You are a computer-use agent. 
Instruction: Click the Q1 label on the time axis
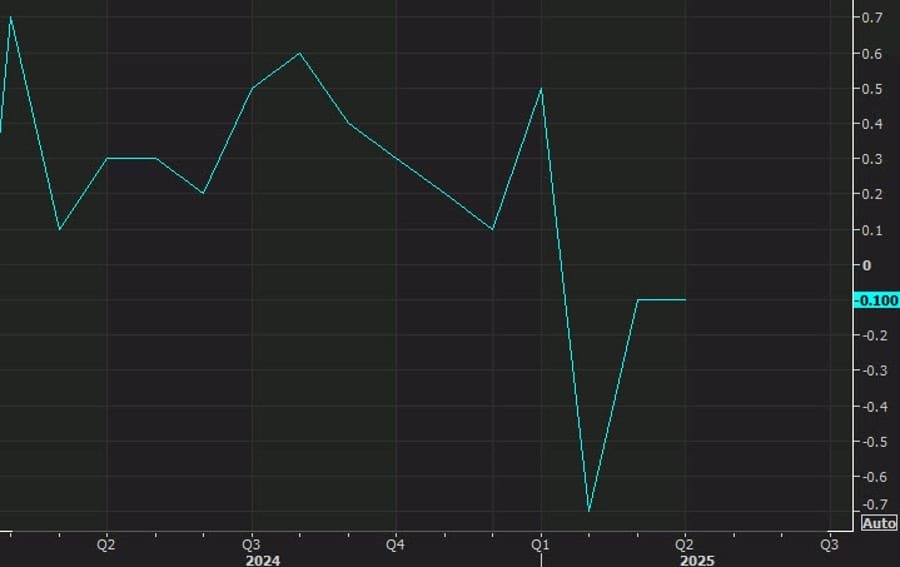click(x=540, y=545)
